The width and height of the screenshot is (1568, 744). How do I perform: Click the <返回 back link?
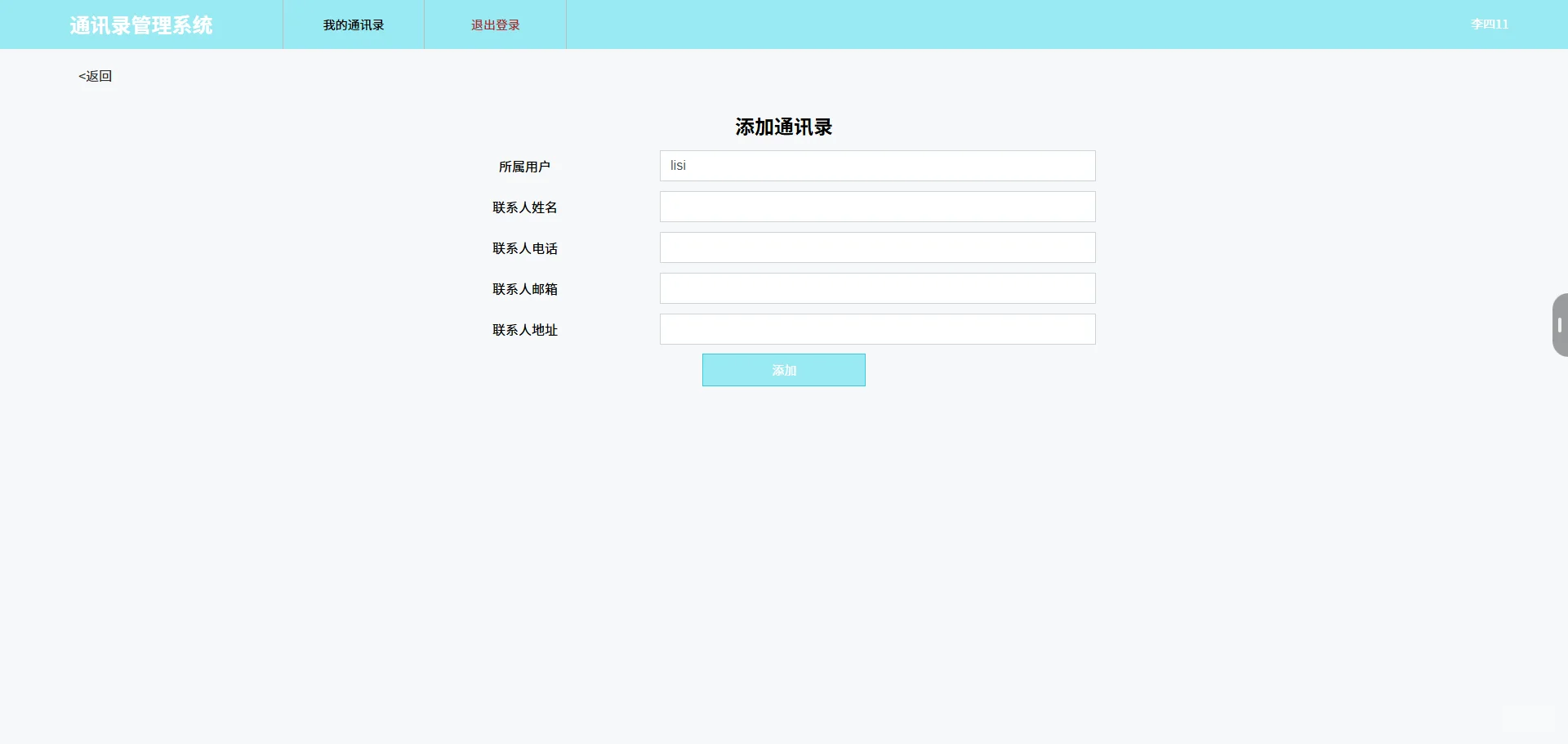click(x=94, y=75)
